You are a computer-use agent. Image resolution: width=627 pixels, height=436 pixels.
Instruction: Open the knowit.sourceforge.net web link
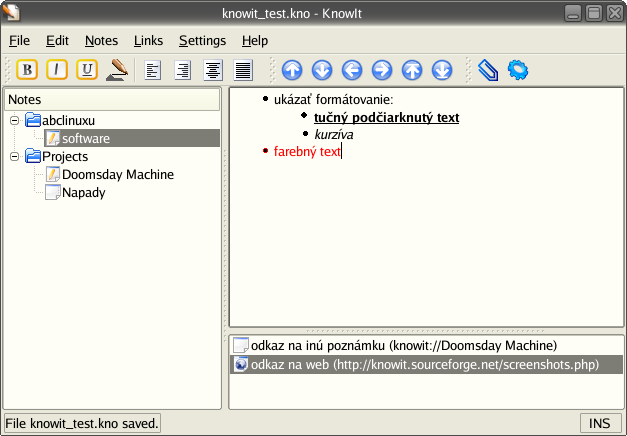426,364
